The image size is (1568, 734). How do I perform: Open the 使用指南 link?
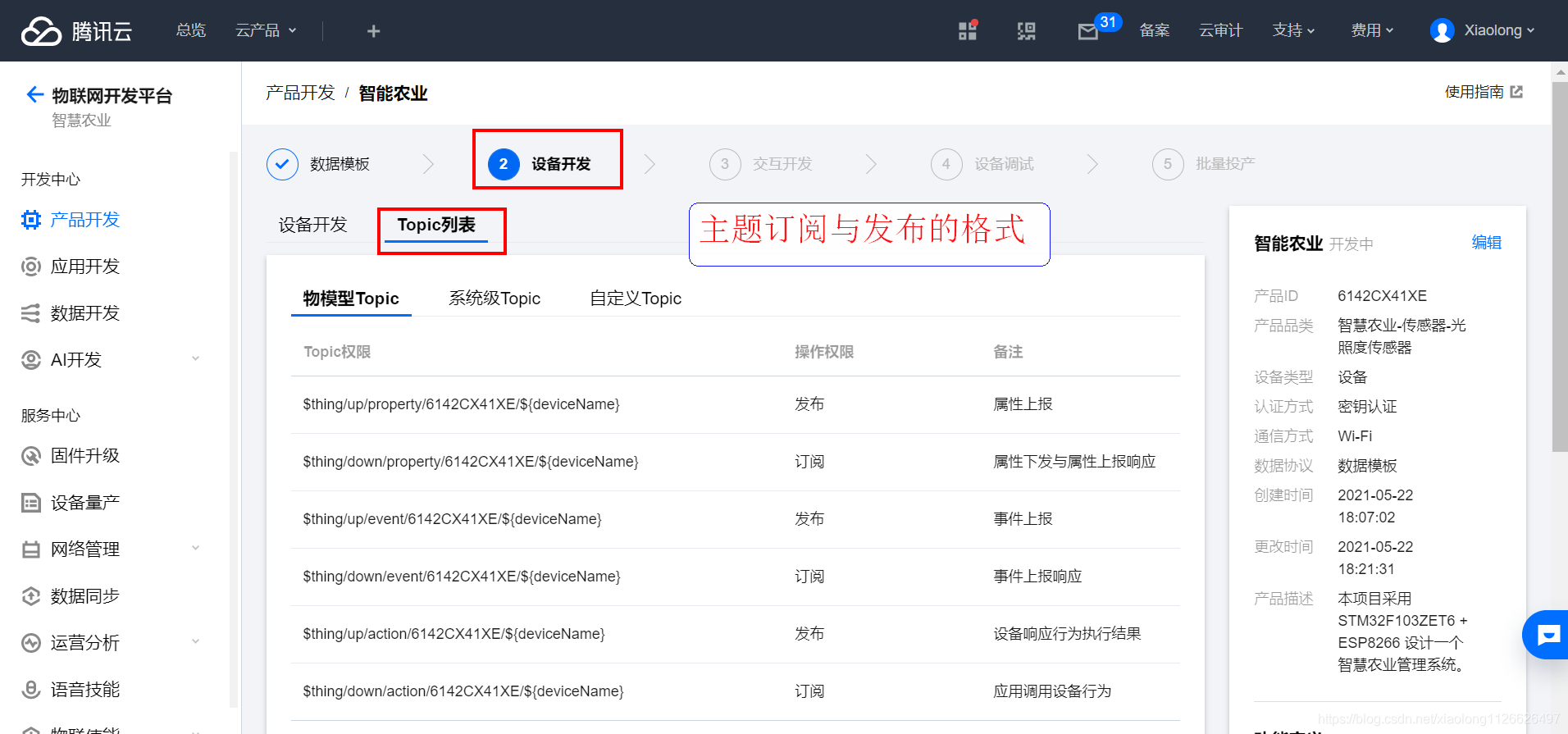pyautogui.click(x=1474, y=92)
